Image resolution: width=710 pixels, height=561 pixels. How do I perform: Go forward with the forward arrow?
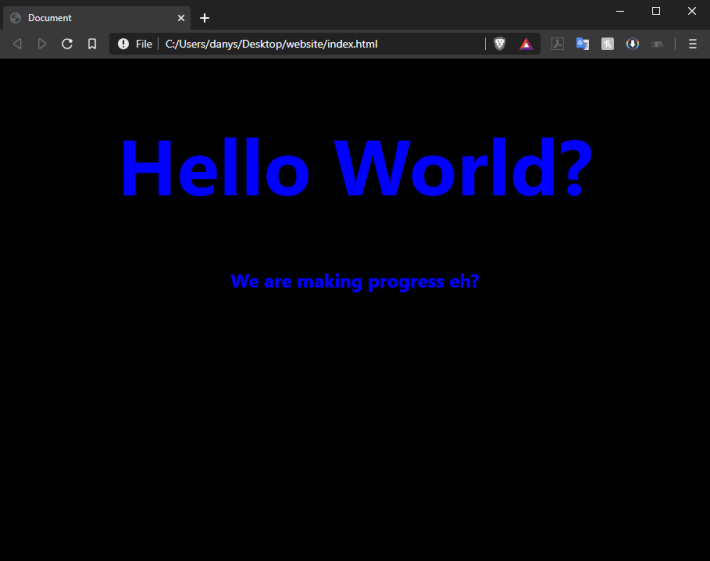pos(42,44)
